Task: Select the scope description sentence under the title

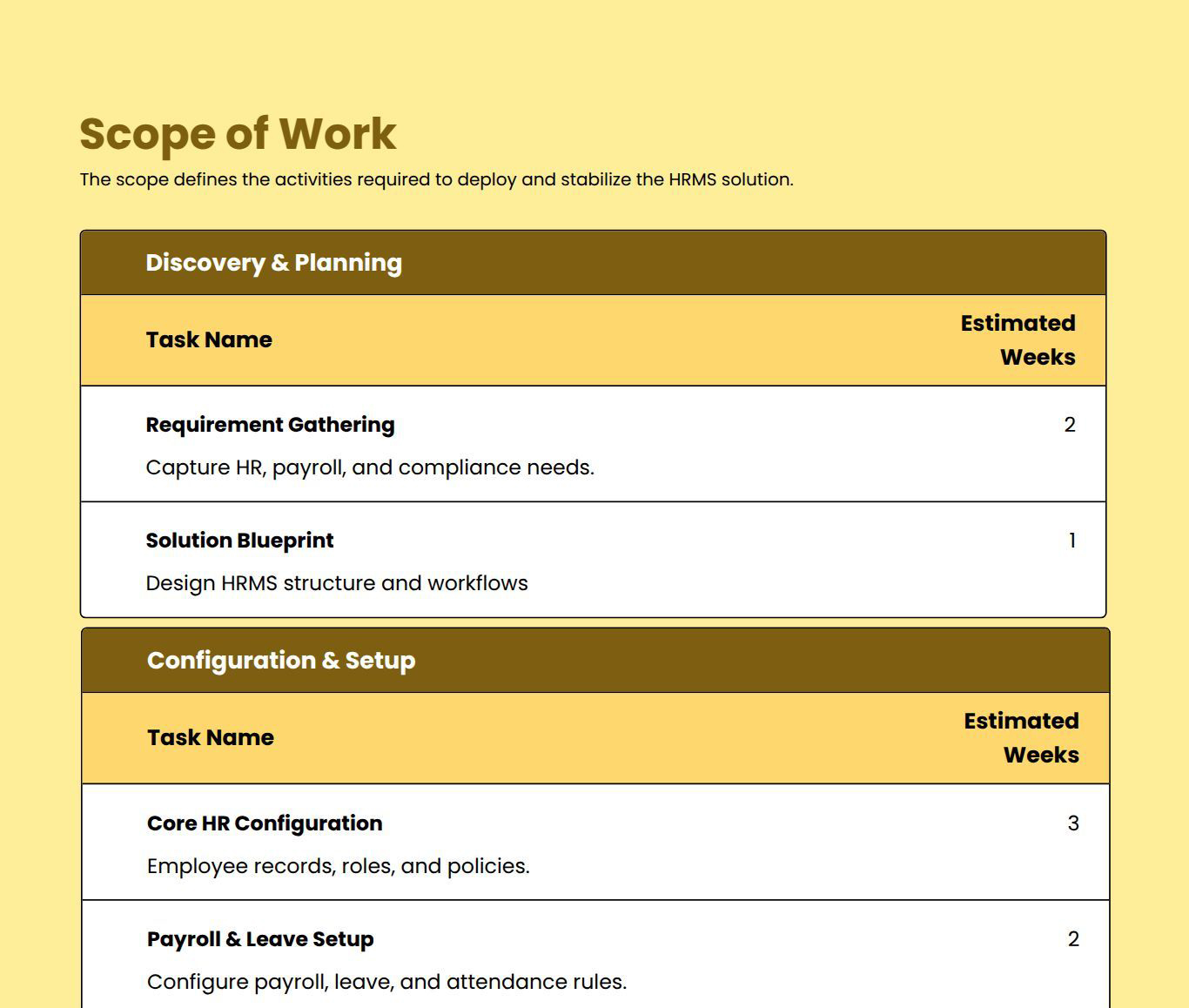Action: (x=436, y=180)
